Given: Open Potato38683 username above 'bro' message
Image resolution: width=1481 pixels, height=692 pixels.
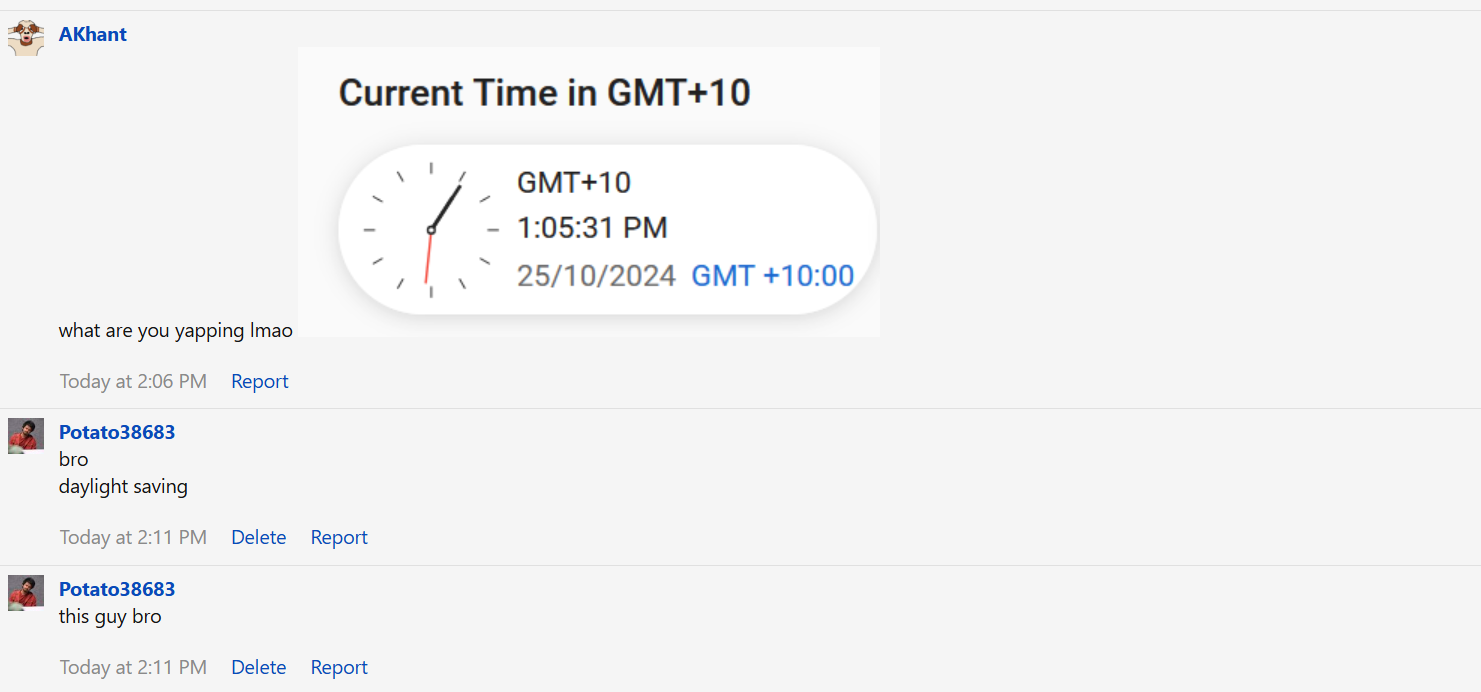Looking at the screenshot, I should 117,432.
